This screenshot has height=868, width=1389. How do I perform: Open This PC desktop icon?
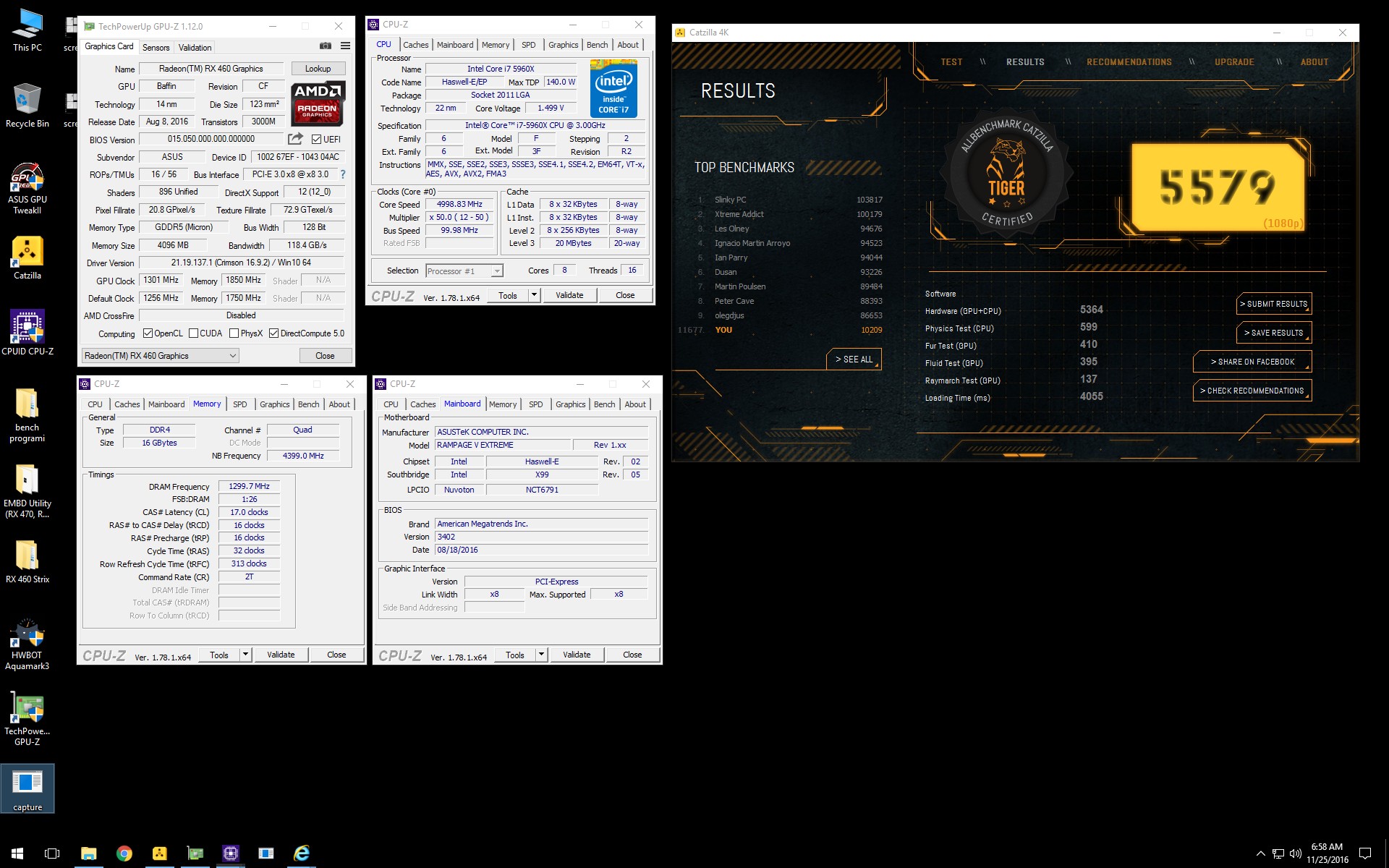(x=27, y=30)
